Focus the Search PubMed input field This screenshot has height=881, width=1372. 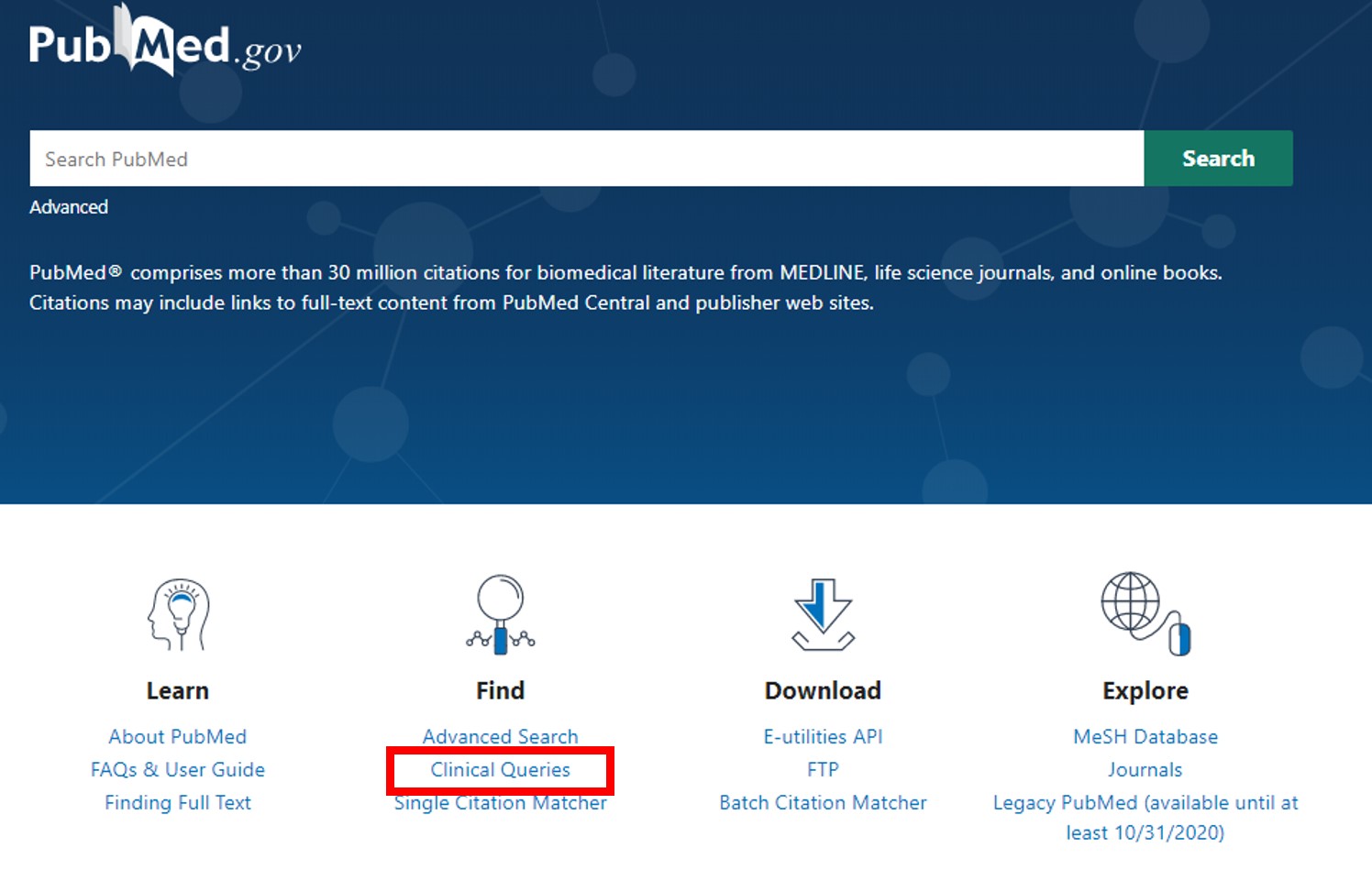[x=587, y=159]
